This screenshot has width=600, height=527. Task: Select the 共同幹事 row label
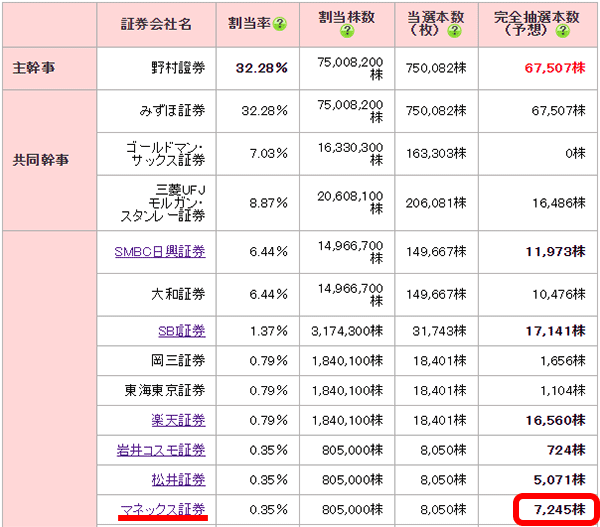[41, 160]
